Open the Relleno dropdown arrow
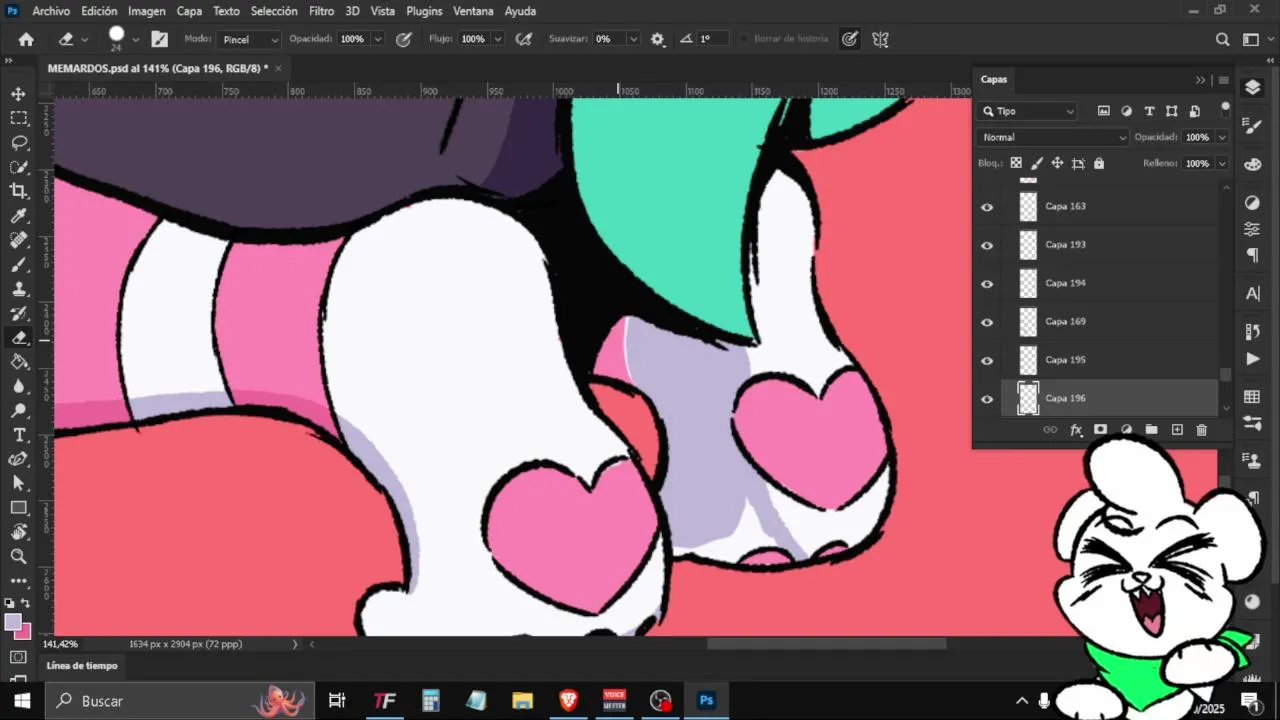This screenshot has height=720, width=1280. point(1222,163)
